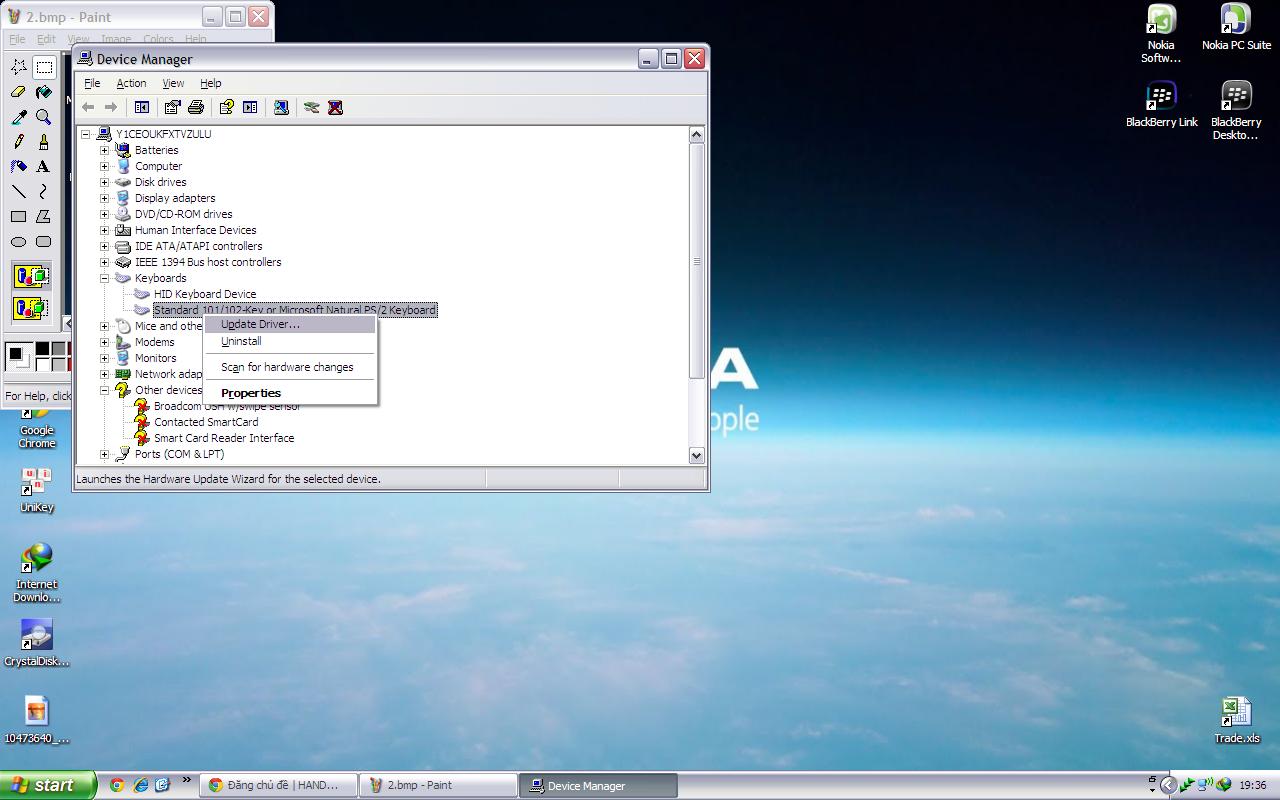Click the red X Uninstall toolbar icon
The width and height of the screenshot is (1280, 800).
pyautogui.click(x=336, y=107)
